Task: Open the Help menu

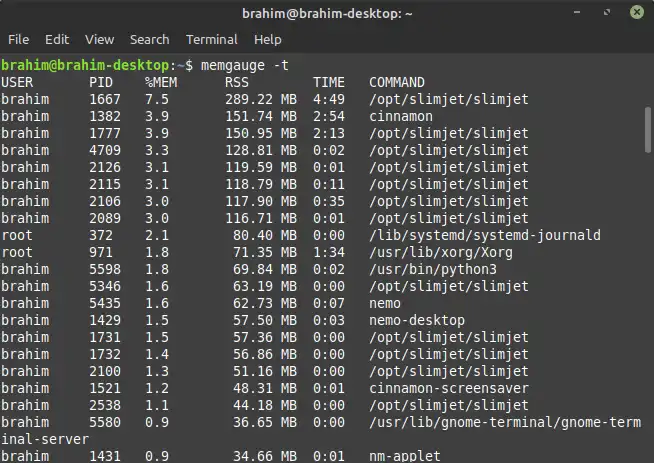Action: 267,40
